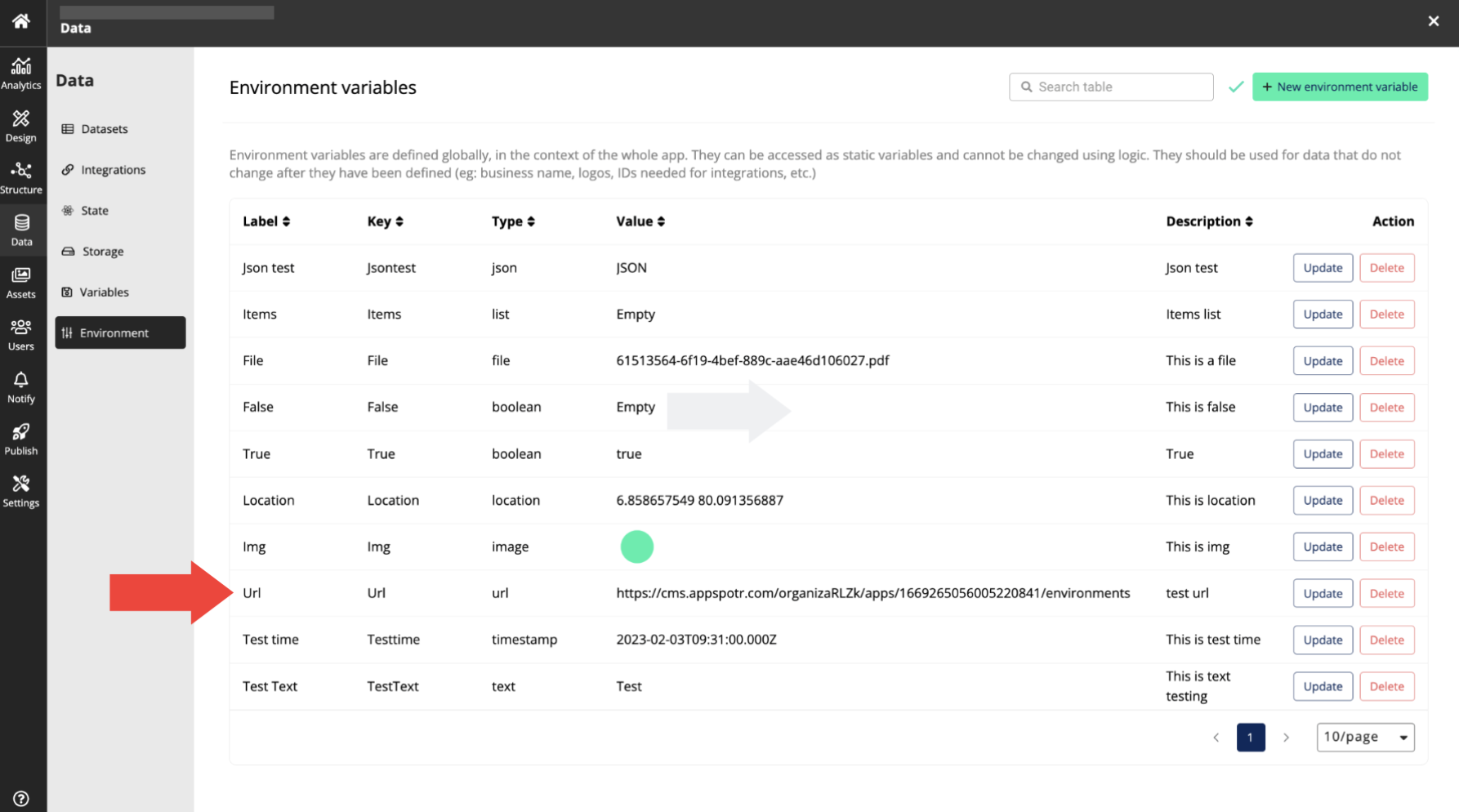
Task: Update the File variable
Action: (1323, 361)
